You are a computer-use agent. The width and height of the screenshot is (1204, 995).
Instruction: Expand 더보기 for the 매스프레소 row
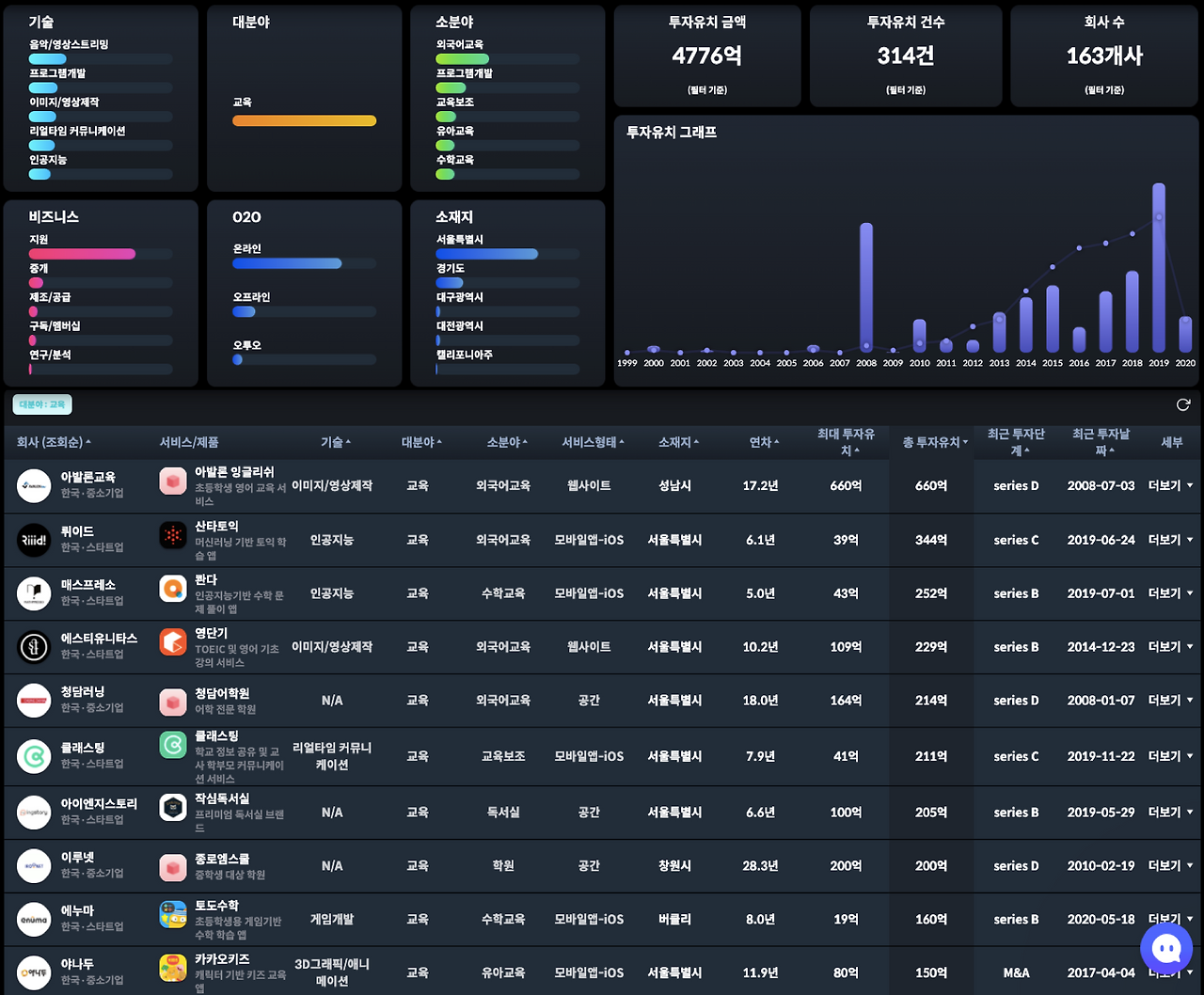click(1170, 593)
